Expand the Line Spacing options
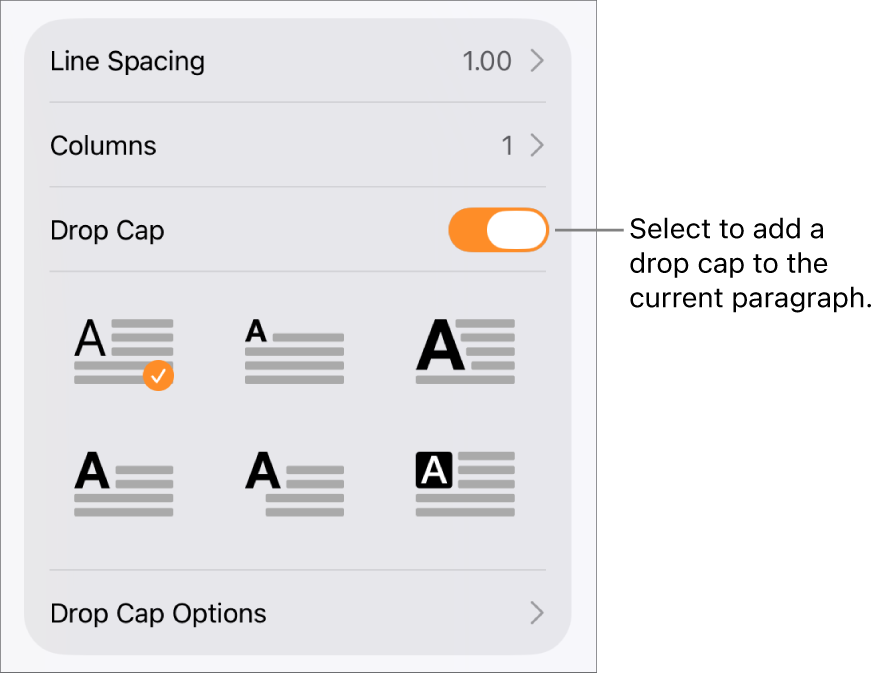 [298, 61]
